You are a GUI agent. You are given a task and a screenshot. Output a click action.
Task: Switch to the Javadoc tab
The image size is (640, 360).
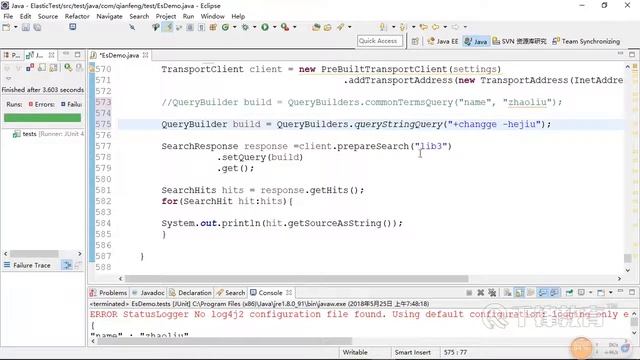pyautogui.click(x=148, y=293)
